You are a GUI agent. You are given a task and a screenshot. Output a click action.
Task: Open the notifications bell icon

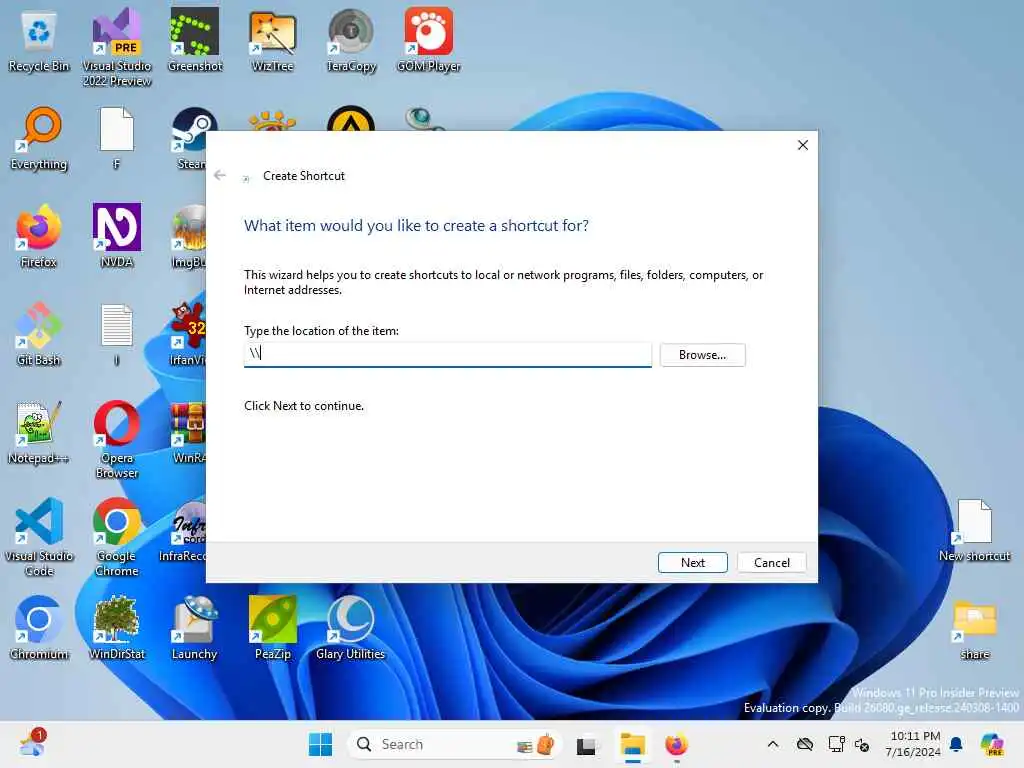click(x=956, y=744)
